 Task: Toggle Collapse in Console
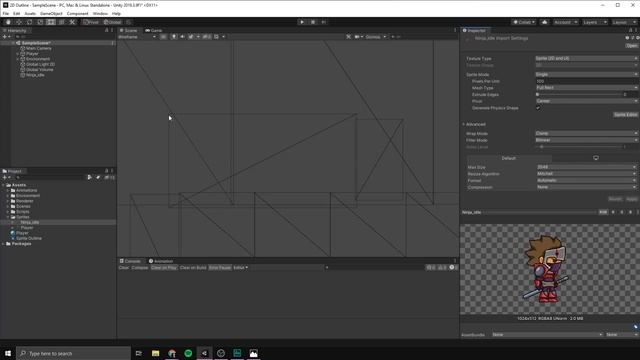coord(140,268)
